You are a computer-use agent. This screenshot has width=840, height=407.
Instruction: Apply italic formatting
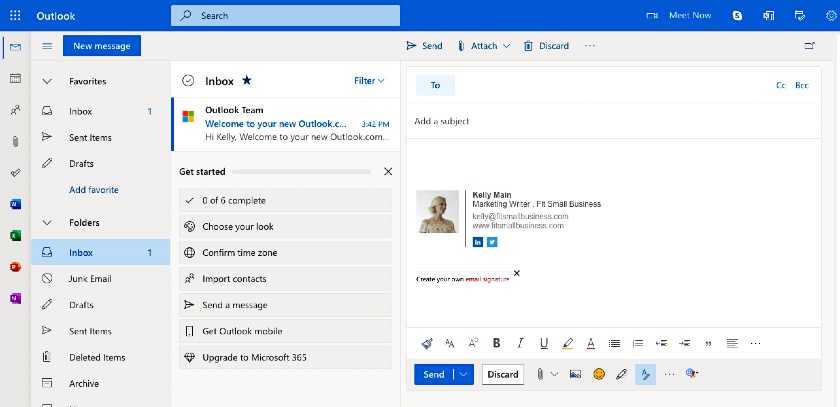pos(520,343)
